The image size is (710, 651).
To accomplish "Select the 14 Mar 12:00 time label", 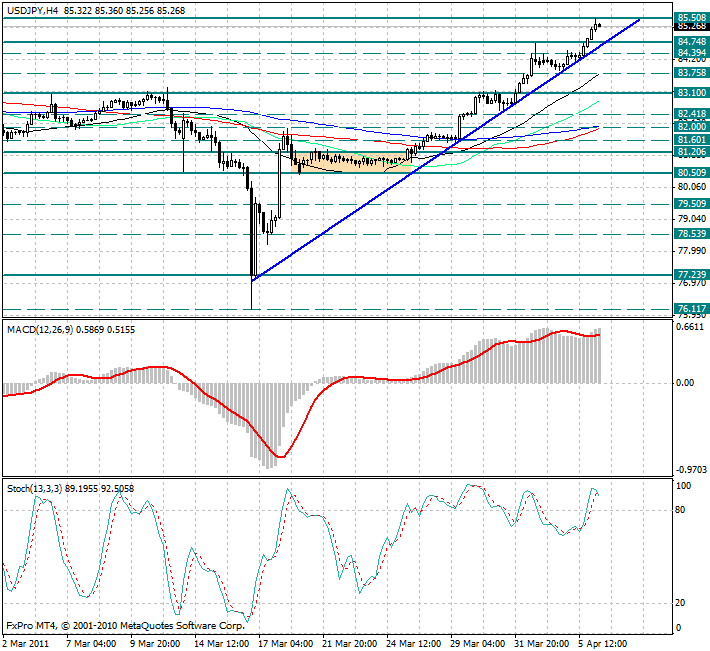I will coord(221,644).
